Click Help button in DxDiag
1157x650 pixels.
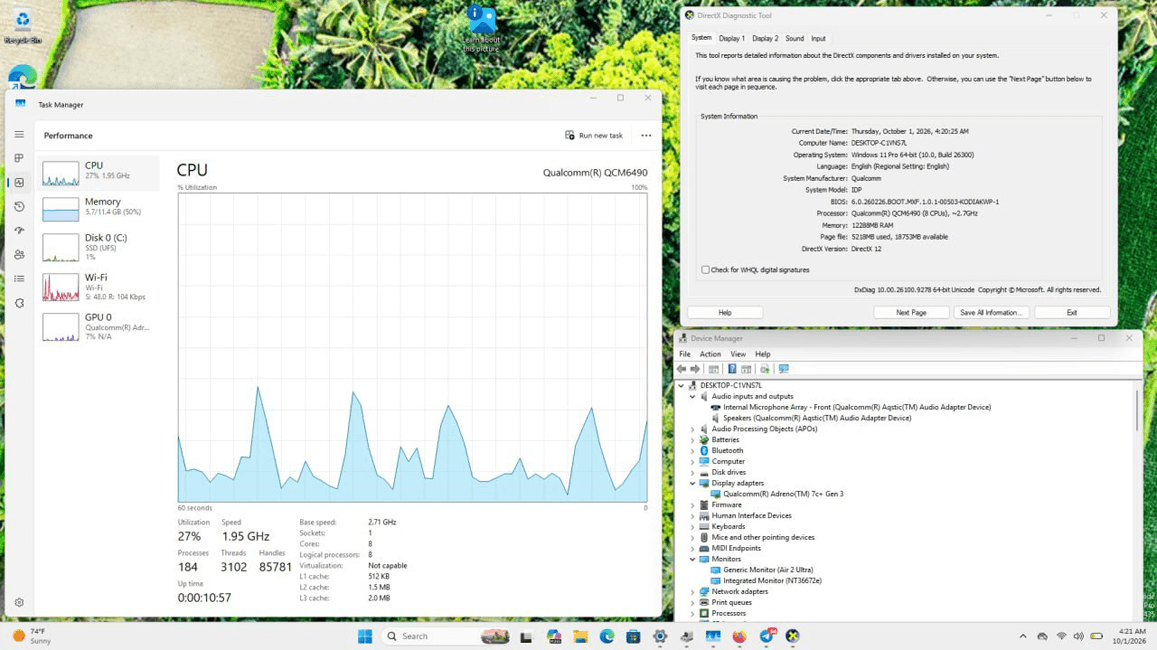(x=725, y=313)
